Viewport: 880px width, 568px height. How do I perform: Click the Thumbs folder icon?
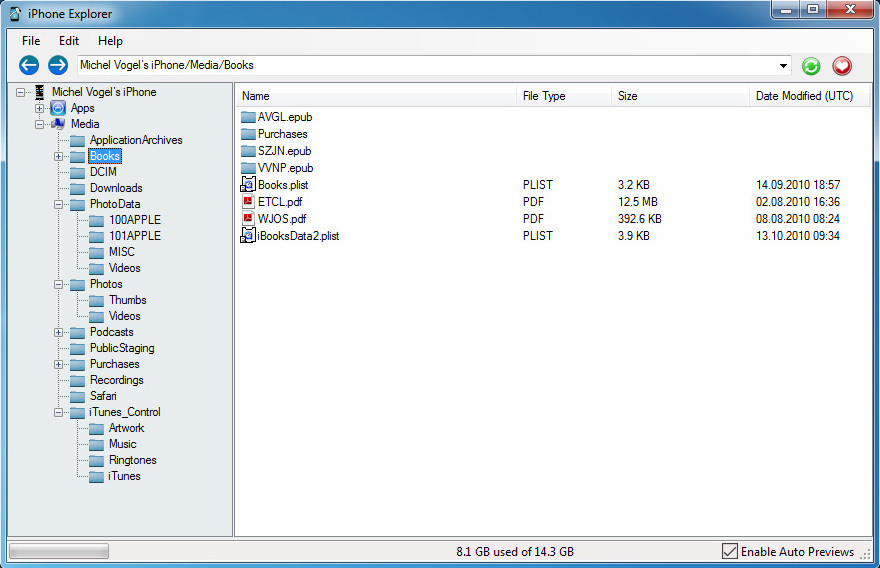tap(97, 300)
